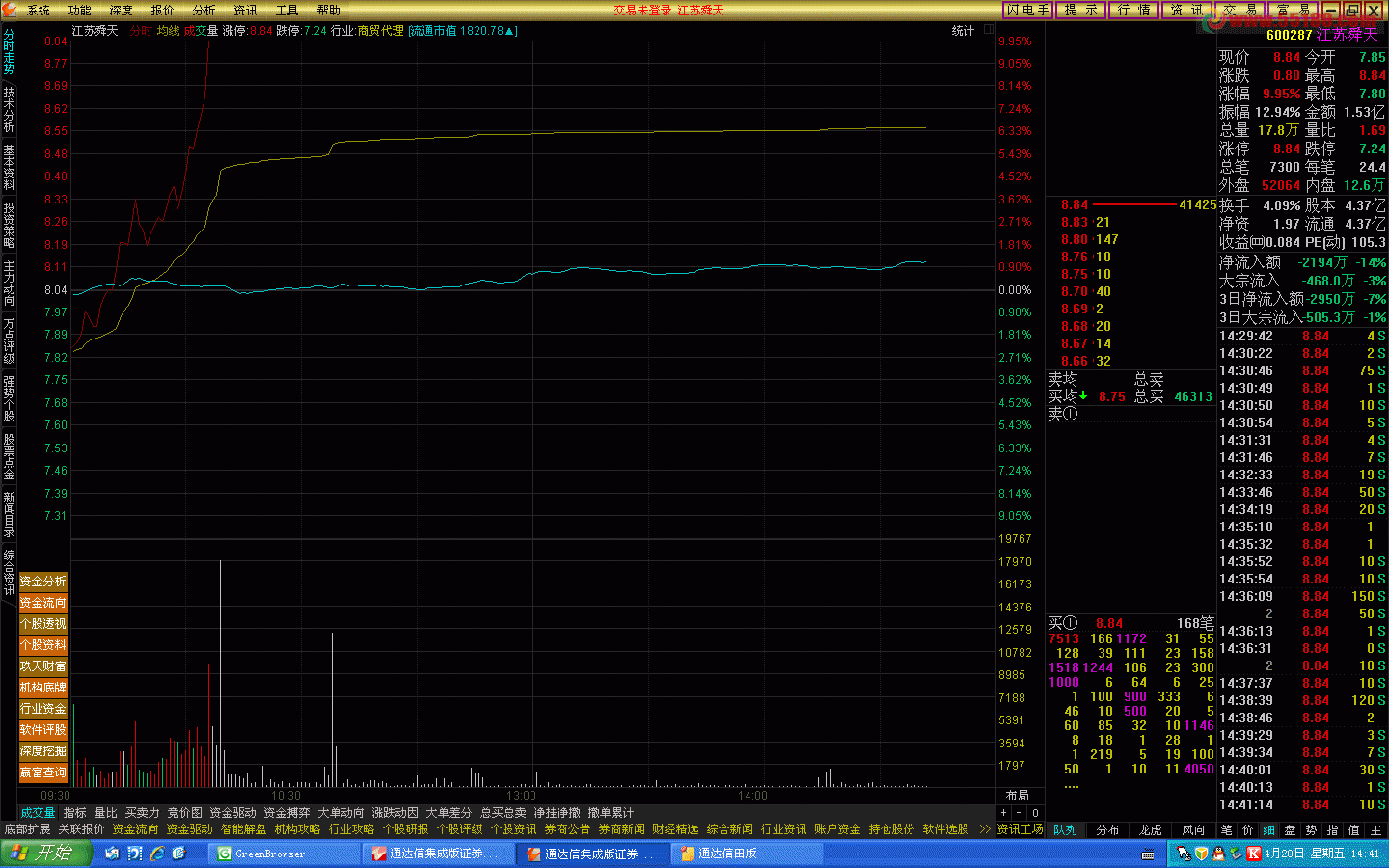Select the 主力动向 sidebar tab

(x=9, y=283)
